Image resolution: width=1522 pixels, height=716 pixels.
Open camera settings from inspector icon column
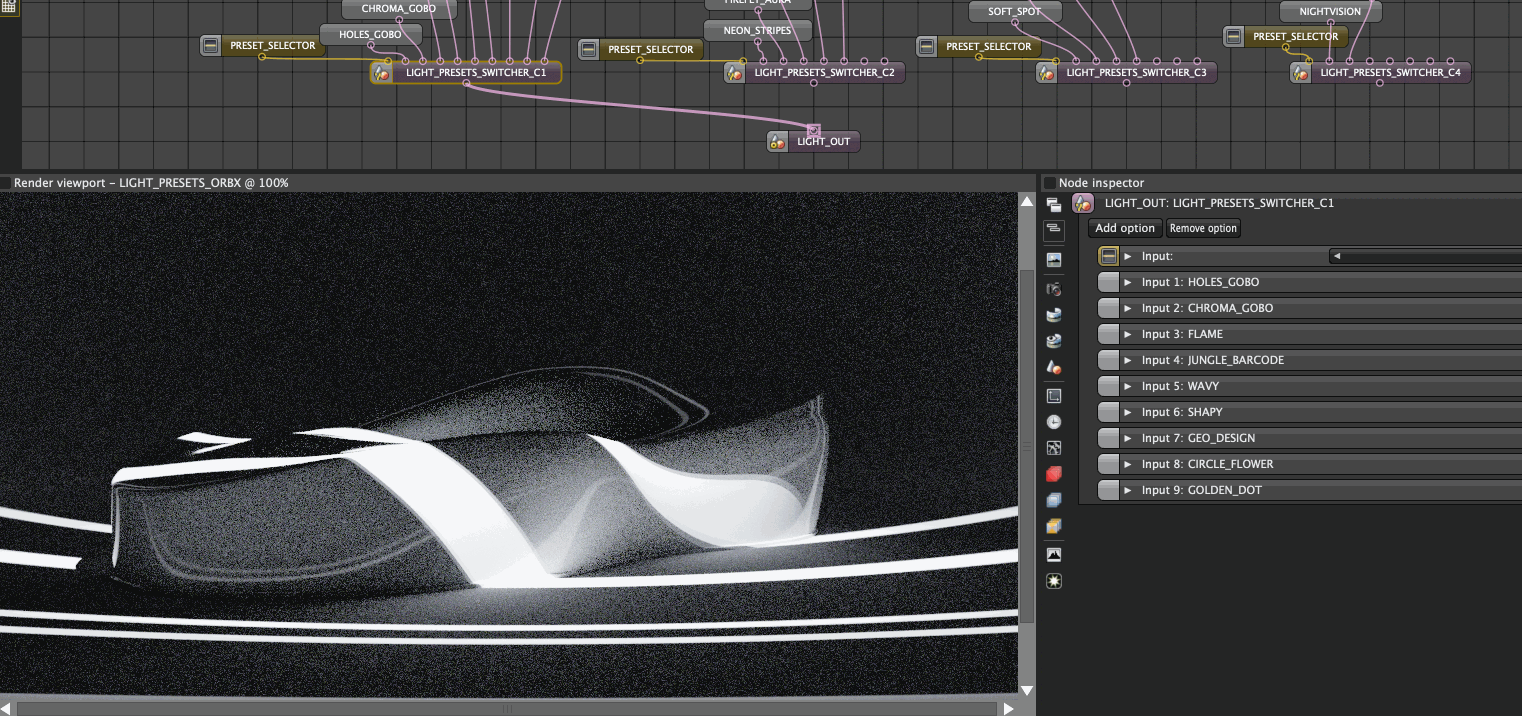tap(1054, 289)
